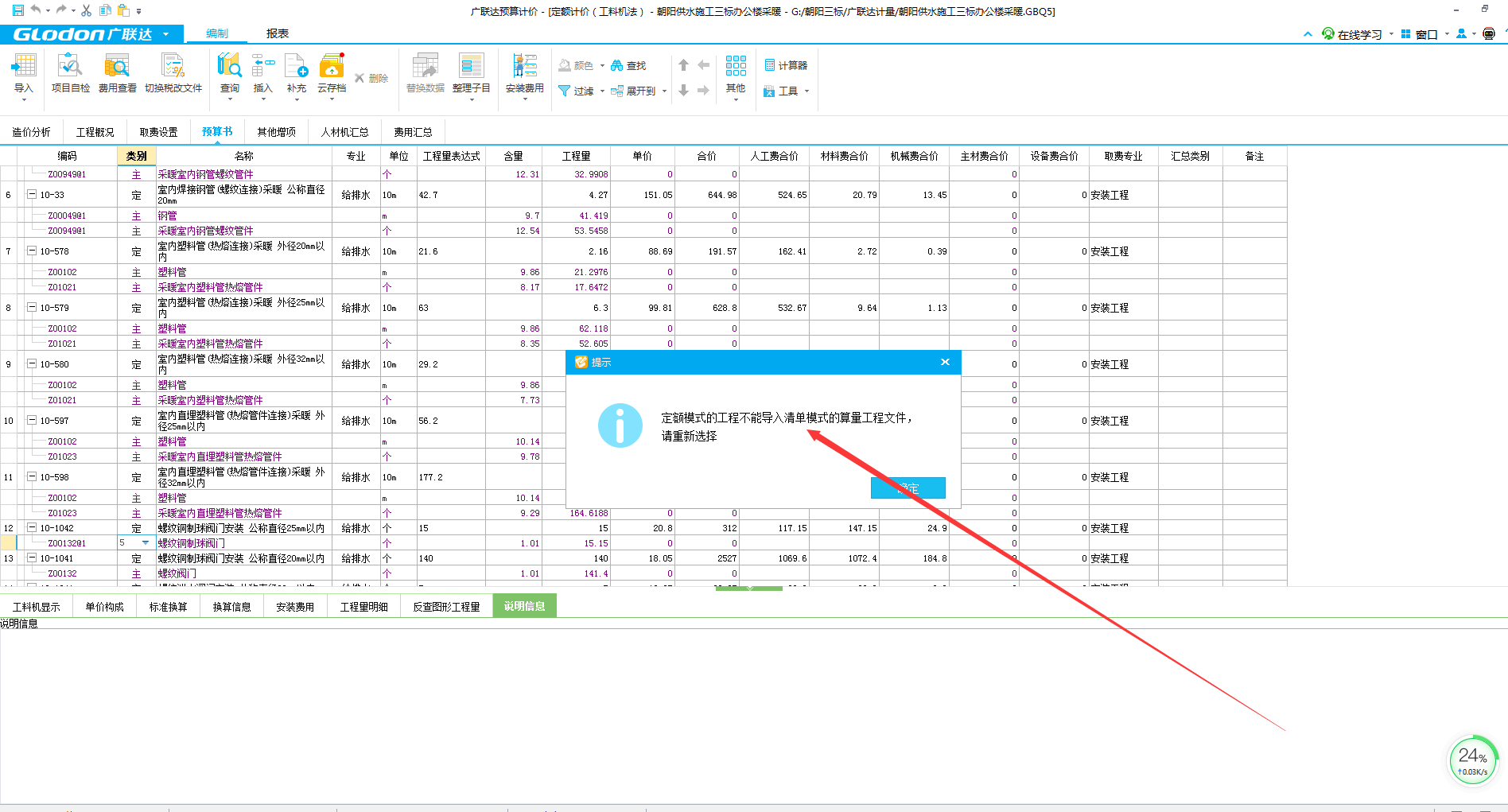
Task: Open the 费用查看 fee viewer
Action: click(x=117, y=75)
